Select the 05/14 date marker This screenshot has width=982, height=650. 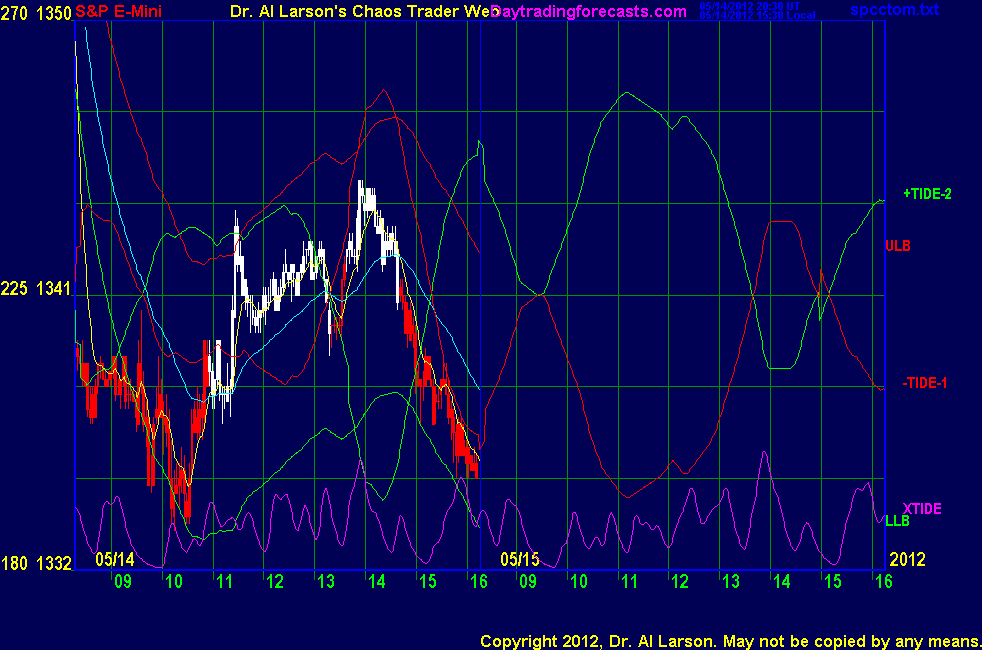[115, 558]
